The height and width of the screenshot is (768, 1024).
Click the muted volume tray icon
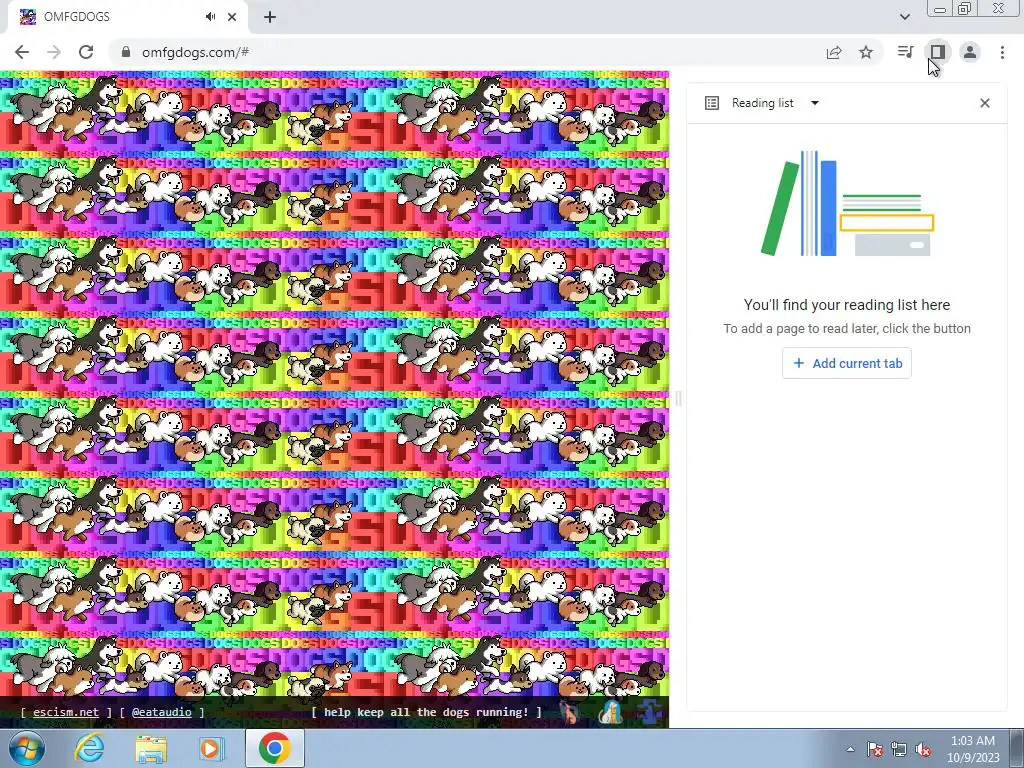coord(923,749)
